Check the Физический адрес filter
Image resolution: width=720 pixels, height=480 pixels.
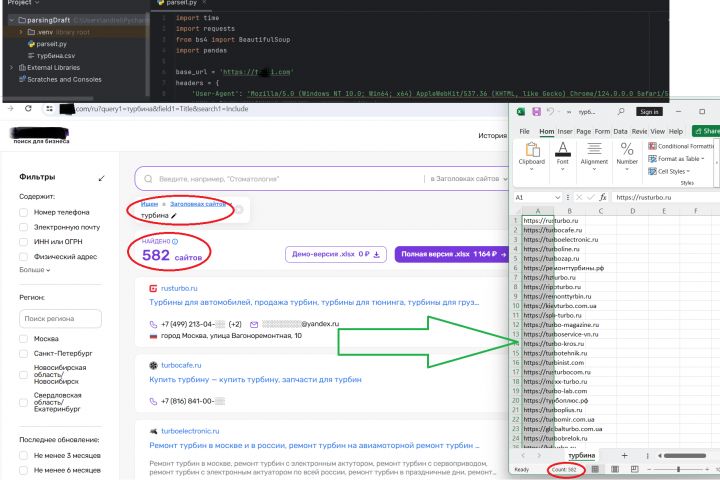[23, 257]
